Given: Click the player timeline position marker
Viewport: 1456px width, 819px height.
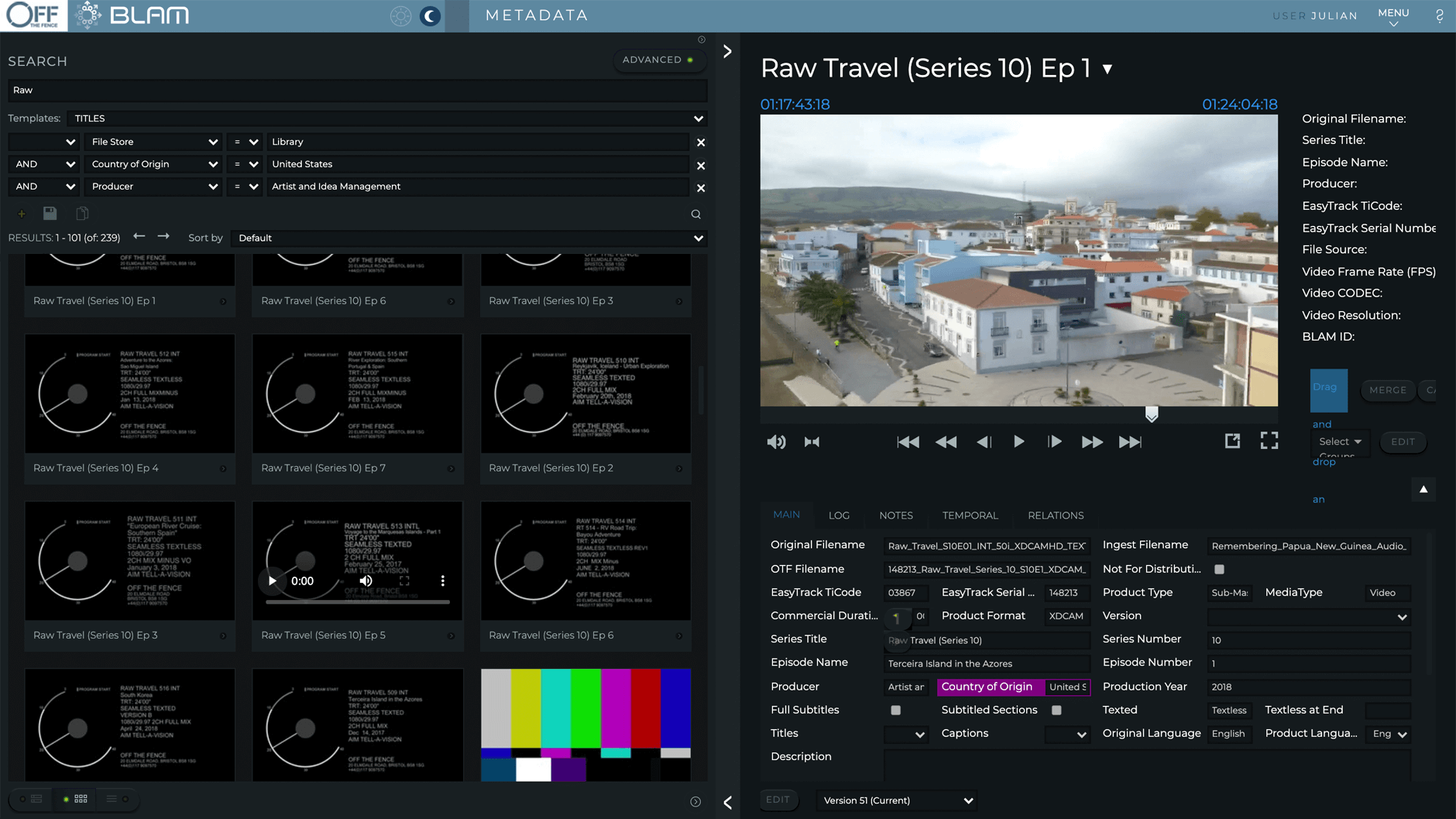Looking at the screenshot, I should pos(1152,415).
